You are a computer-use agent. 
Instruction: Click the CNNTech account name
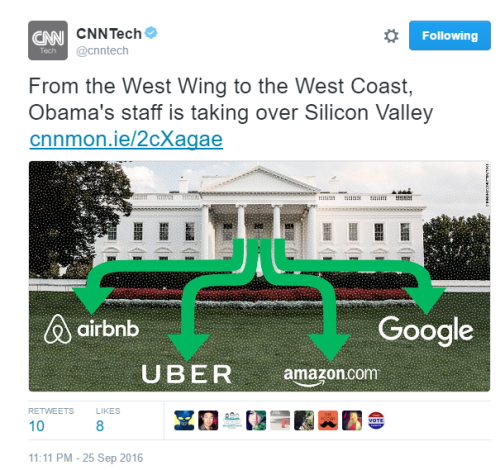pos(109,34)
